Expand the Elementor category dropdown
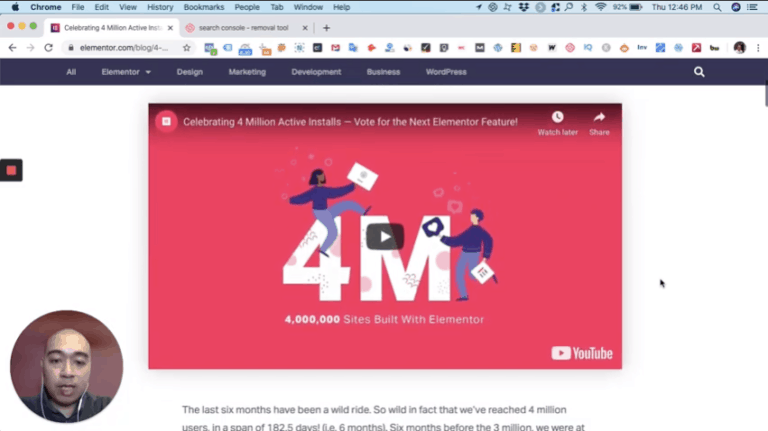The image size is (768, 431). pos(126,72)
